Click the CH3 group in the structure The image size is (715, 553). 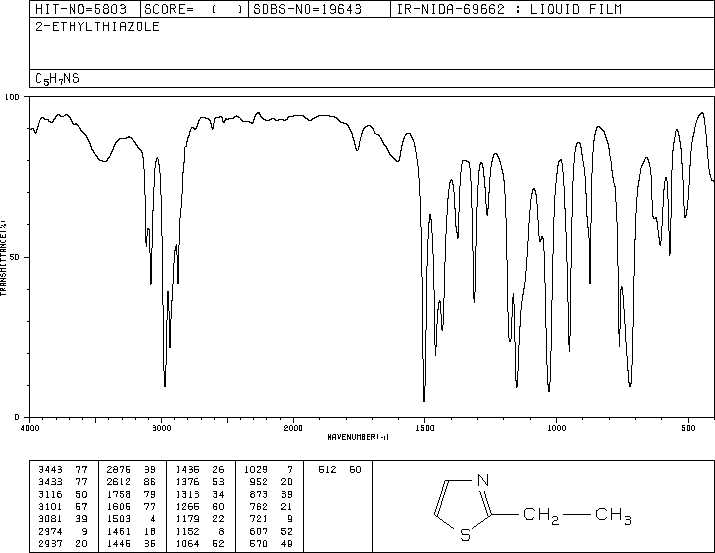(x=613, y=516)
